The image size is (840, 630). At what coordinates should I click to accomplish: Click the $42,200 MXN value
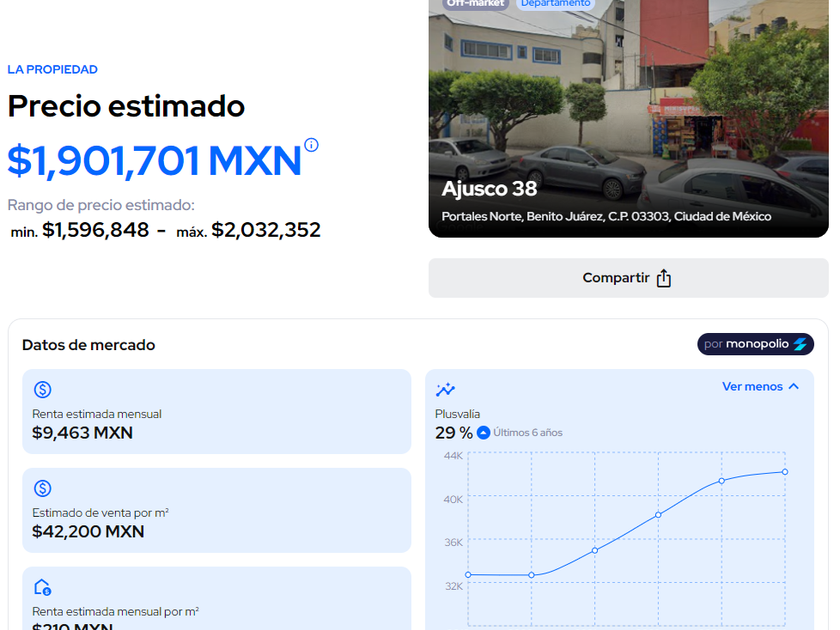tap(88, 531)
